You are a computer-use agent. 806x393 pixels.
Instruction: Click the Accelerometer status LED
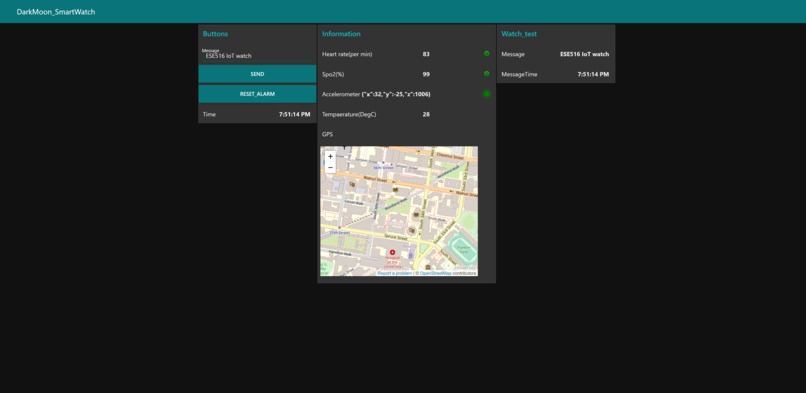(x=486, y=94)
